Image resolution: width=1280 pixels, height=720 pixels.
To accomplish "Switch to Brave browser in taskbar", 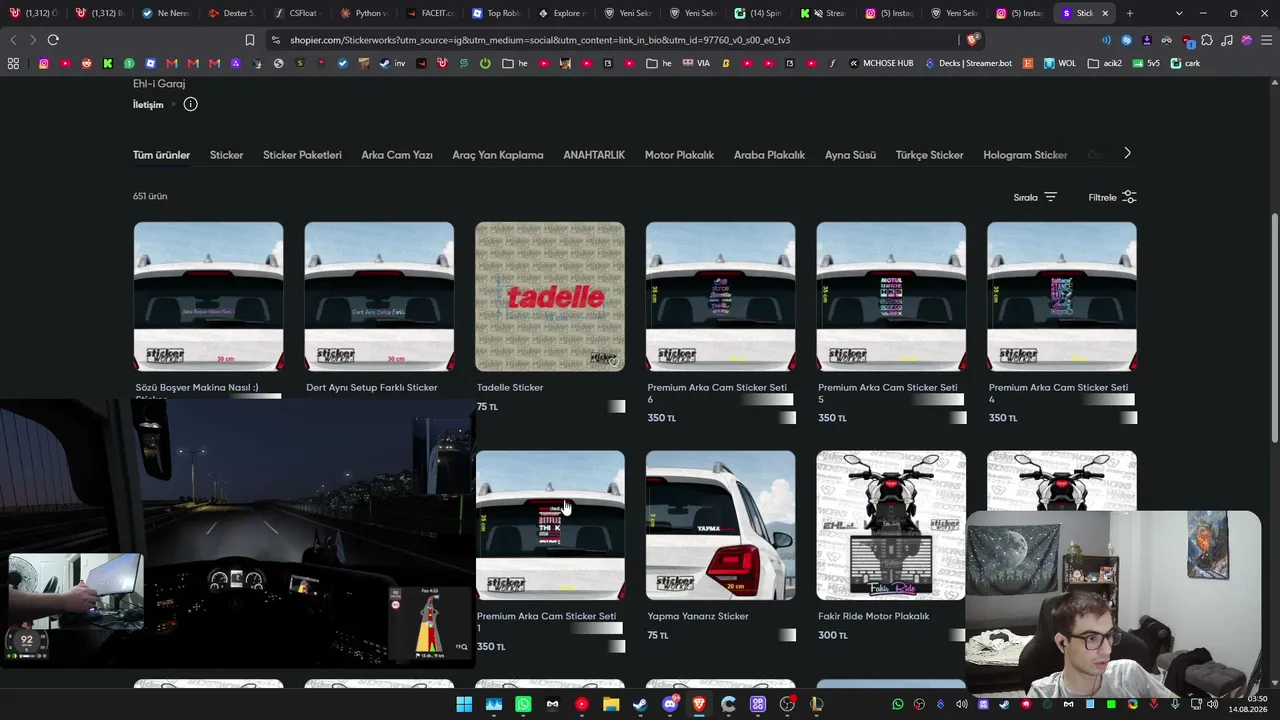I will click(699, 705).
